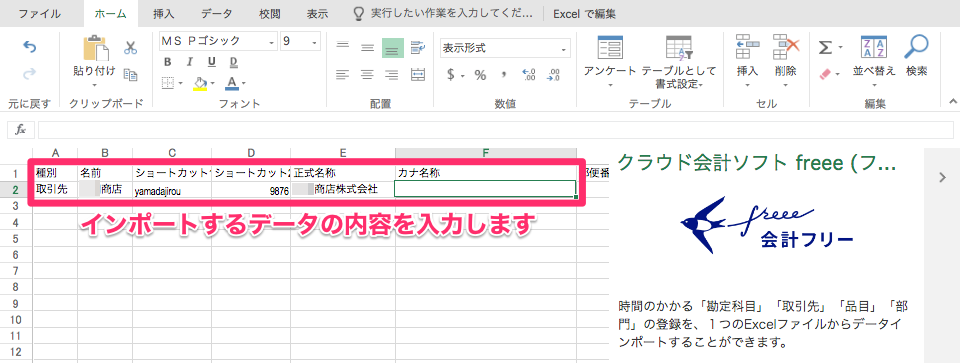Apply the blue font color
Screen dimensions: 960x363
click(x=231, y=83)
